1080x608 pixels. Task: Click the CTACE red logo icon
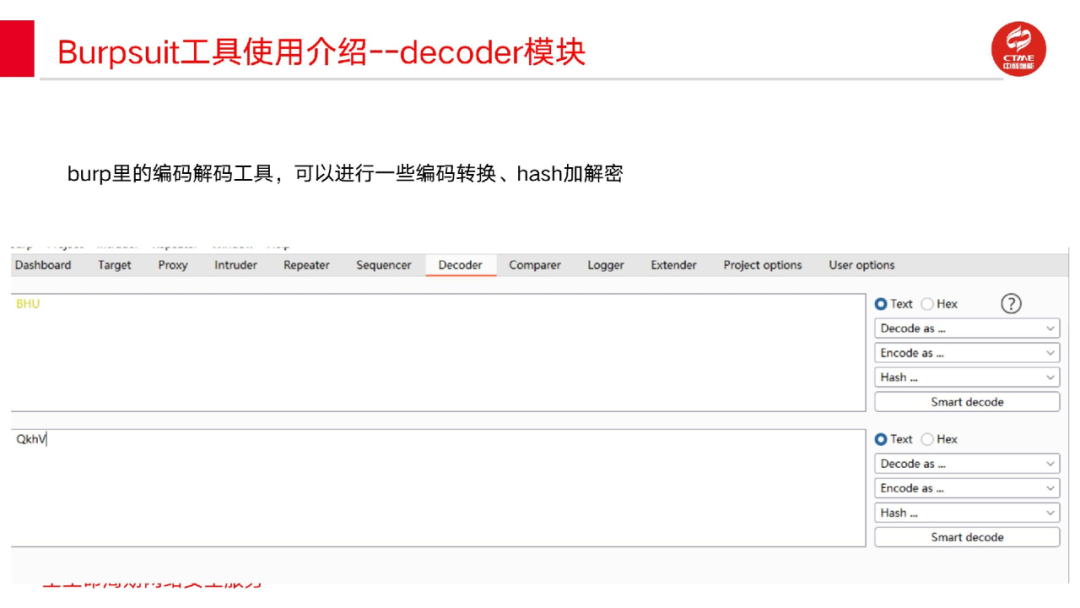point(1018,49)
